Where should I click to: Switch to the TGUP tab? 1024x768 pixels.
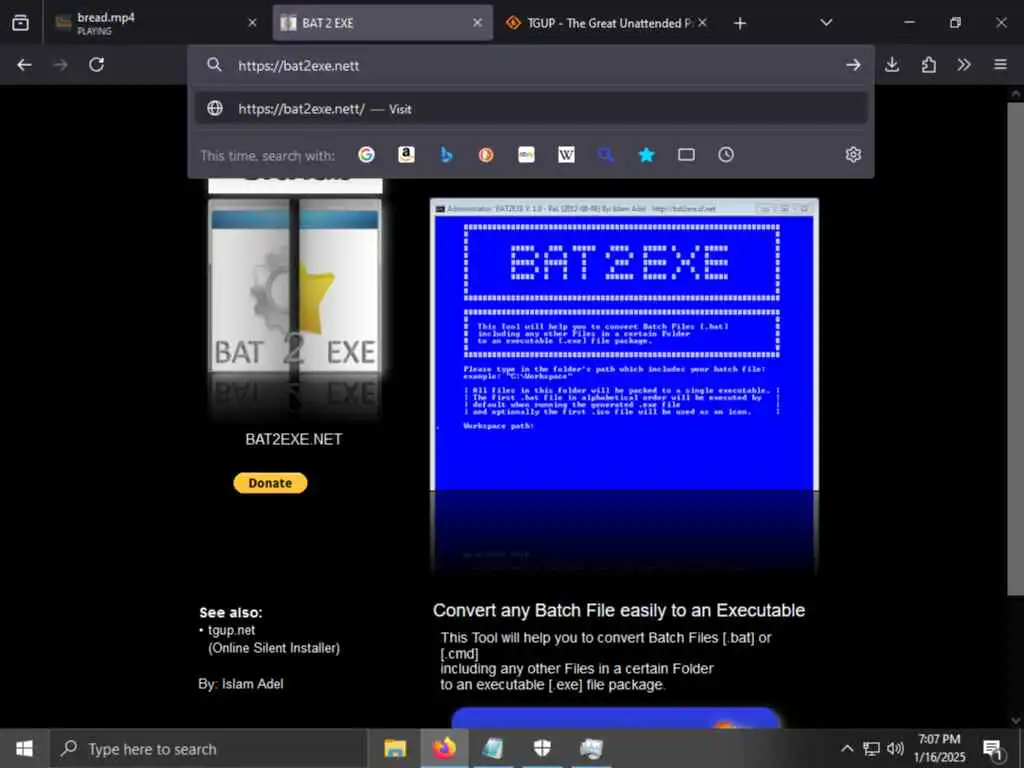pyautogui.click(x=605, y=23)
